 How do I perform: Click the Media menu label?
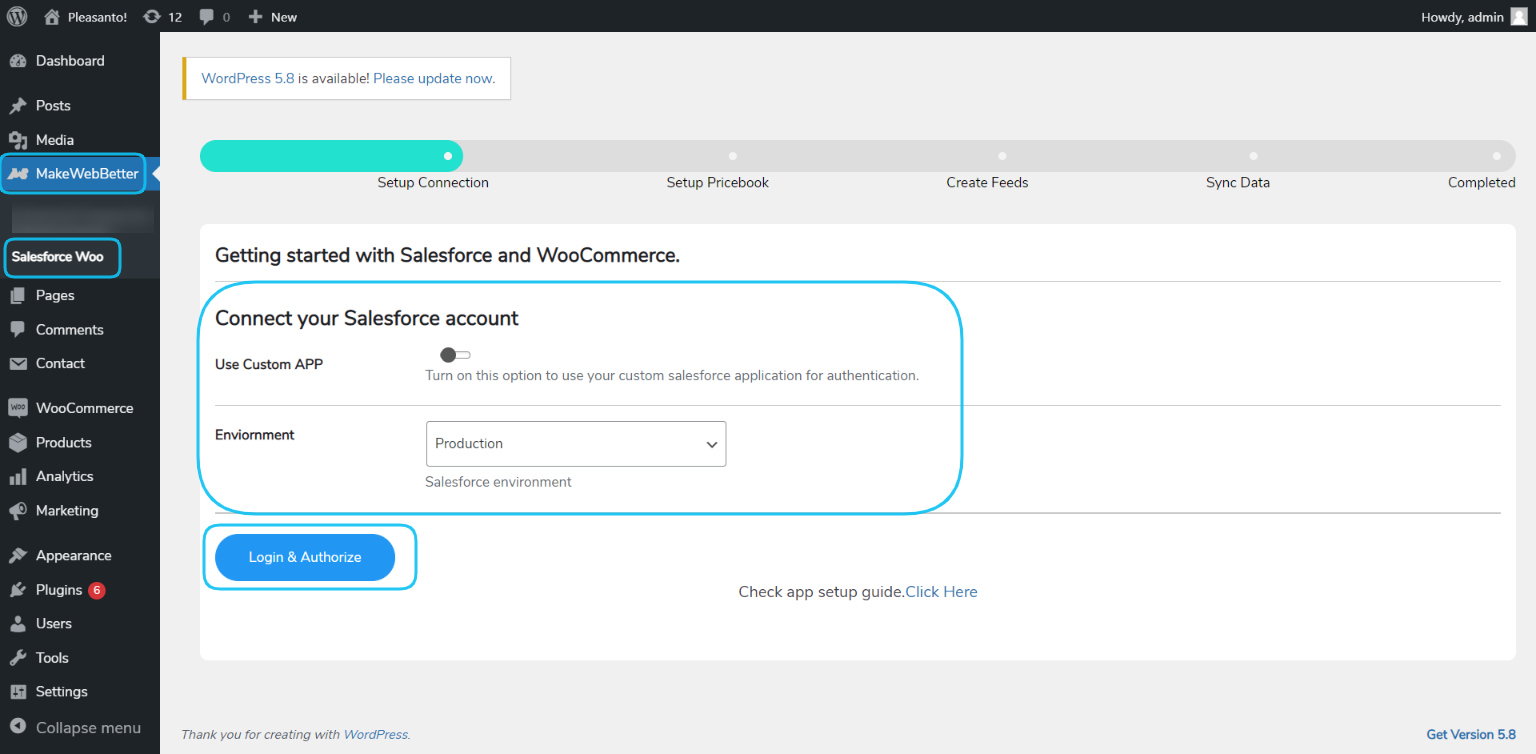click(x=55, y=140)
